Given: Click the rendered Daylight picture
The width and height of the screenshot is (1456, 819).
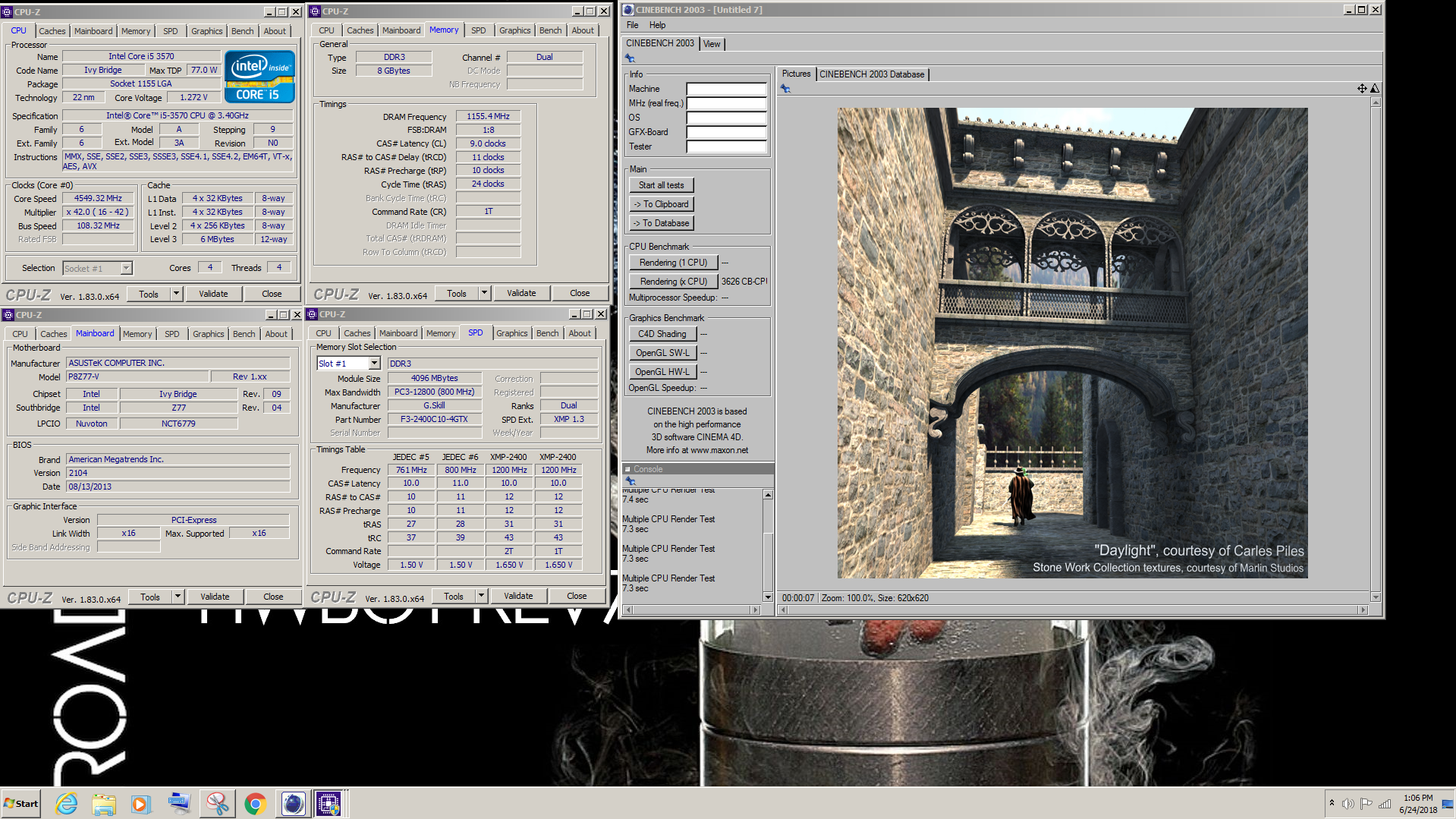Looking at the screenshot, I should pos(1072,343).
